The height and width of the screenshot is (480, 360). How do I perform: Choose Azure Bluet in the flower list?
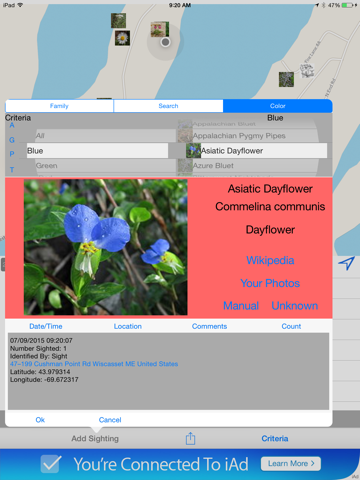pyautogui.click(x=247, y=166)
